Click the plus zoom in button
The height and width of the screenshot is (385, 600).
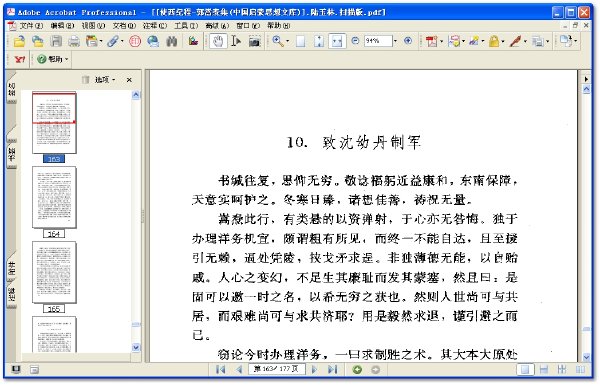408,41
